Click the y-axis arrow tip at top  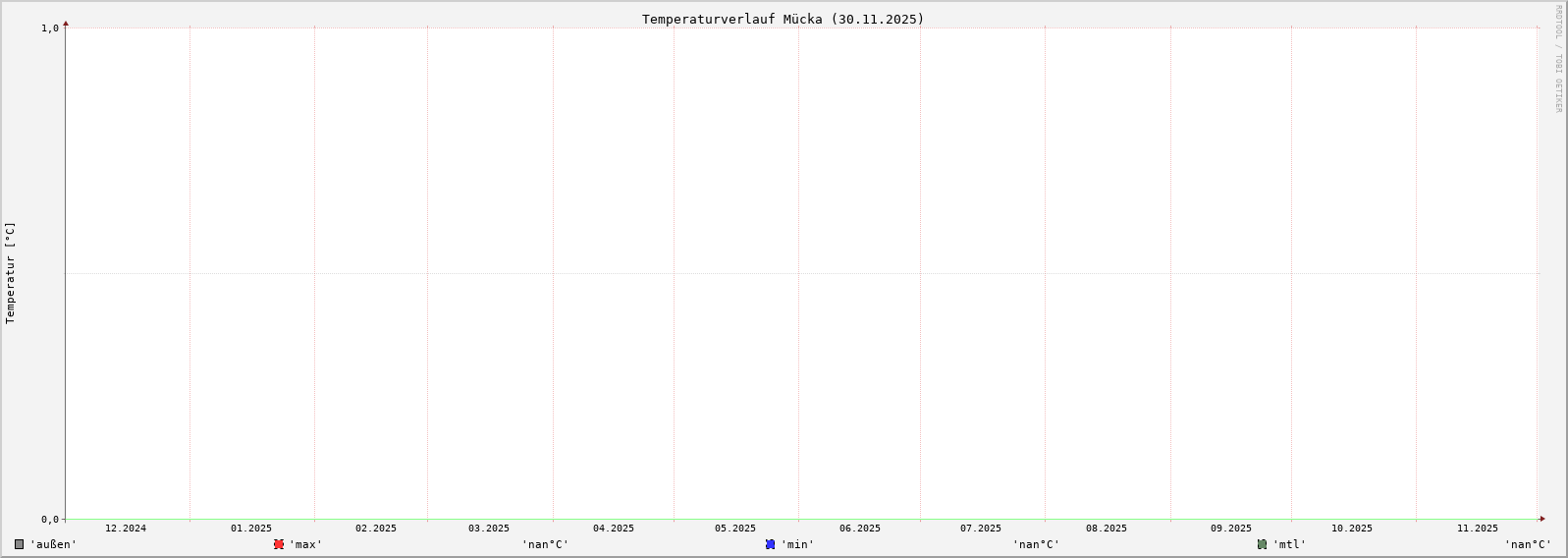coord(66,24)
